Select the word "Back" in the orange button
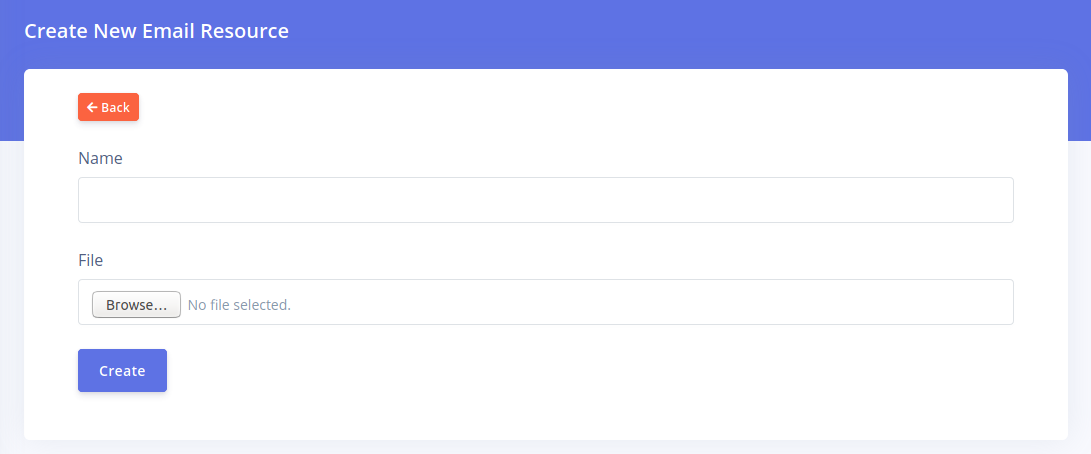The image size is (1091, 454). coord(115,107)
